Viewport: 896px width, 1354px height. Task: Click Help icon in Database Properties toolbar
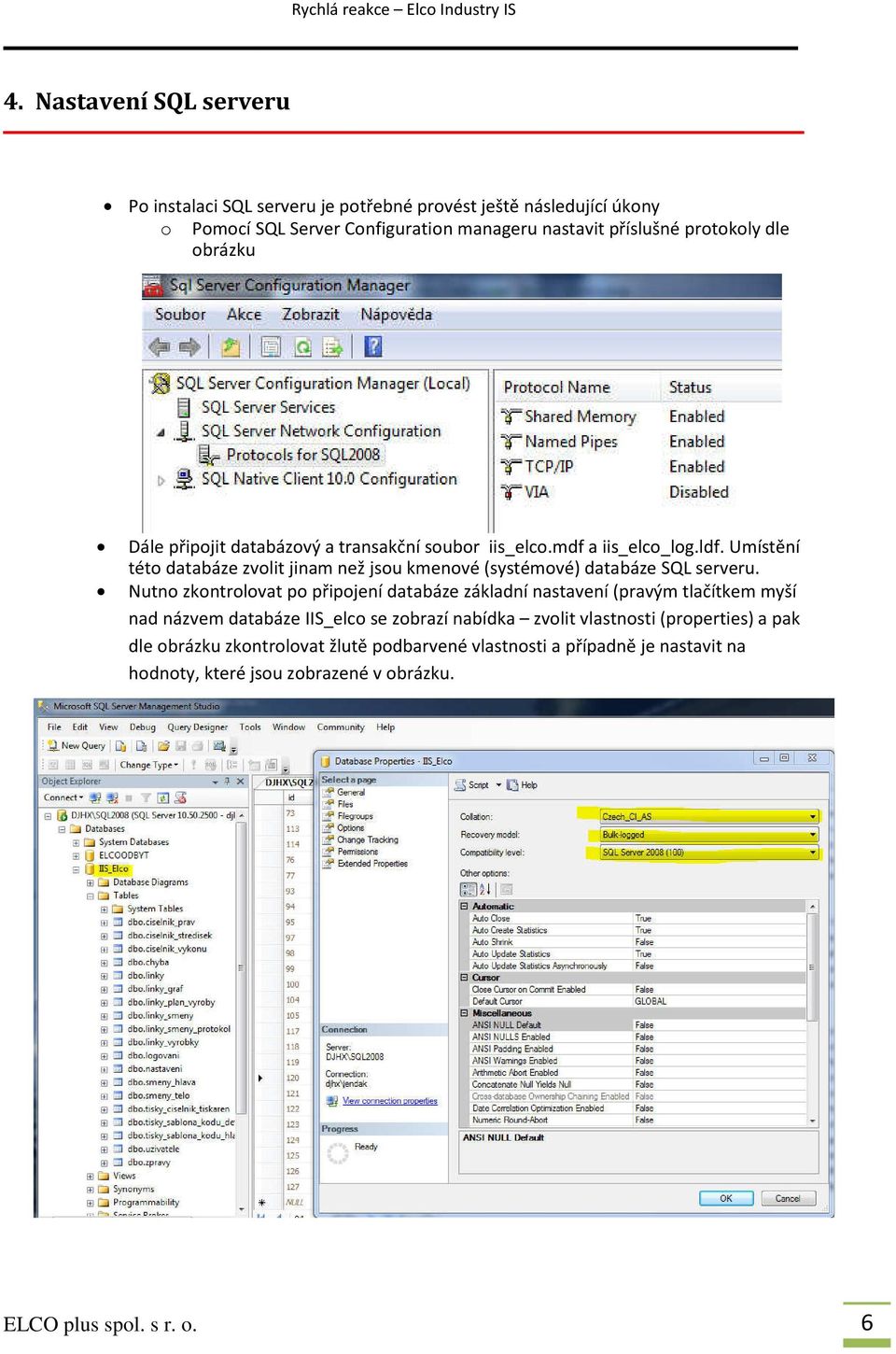click(x=512, y=785)
